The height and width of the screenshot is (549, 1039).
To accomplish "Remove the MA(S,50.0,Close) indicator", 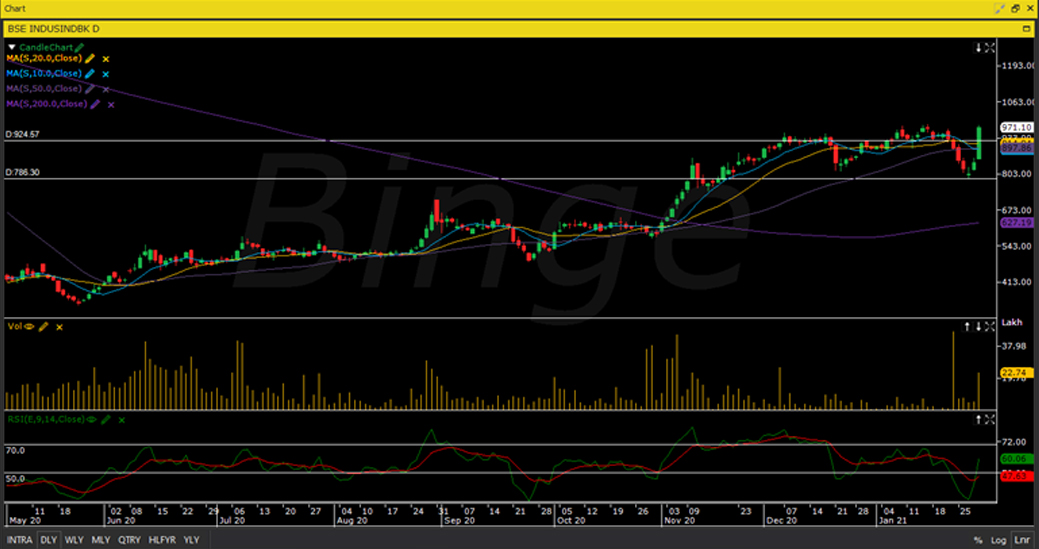I will point(105,89).
